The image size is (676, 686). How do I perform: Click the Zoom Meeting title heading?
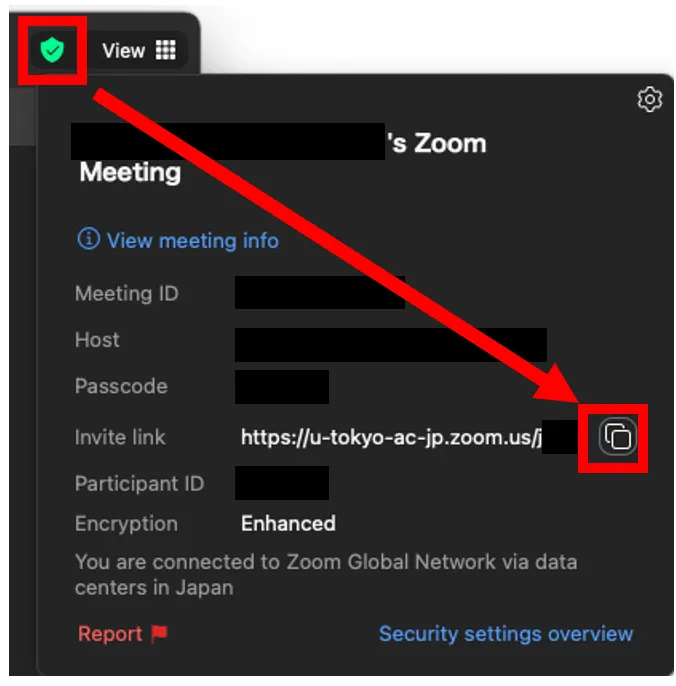click(280, 157)
